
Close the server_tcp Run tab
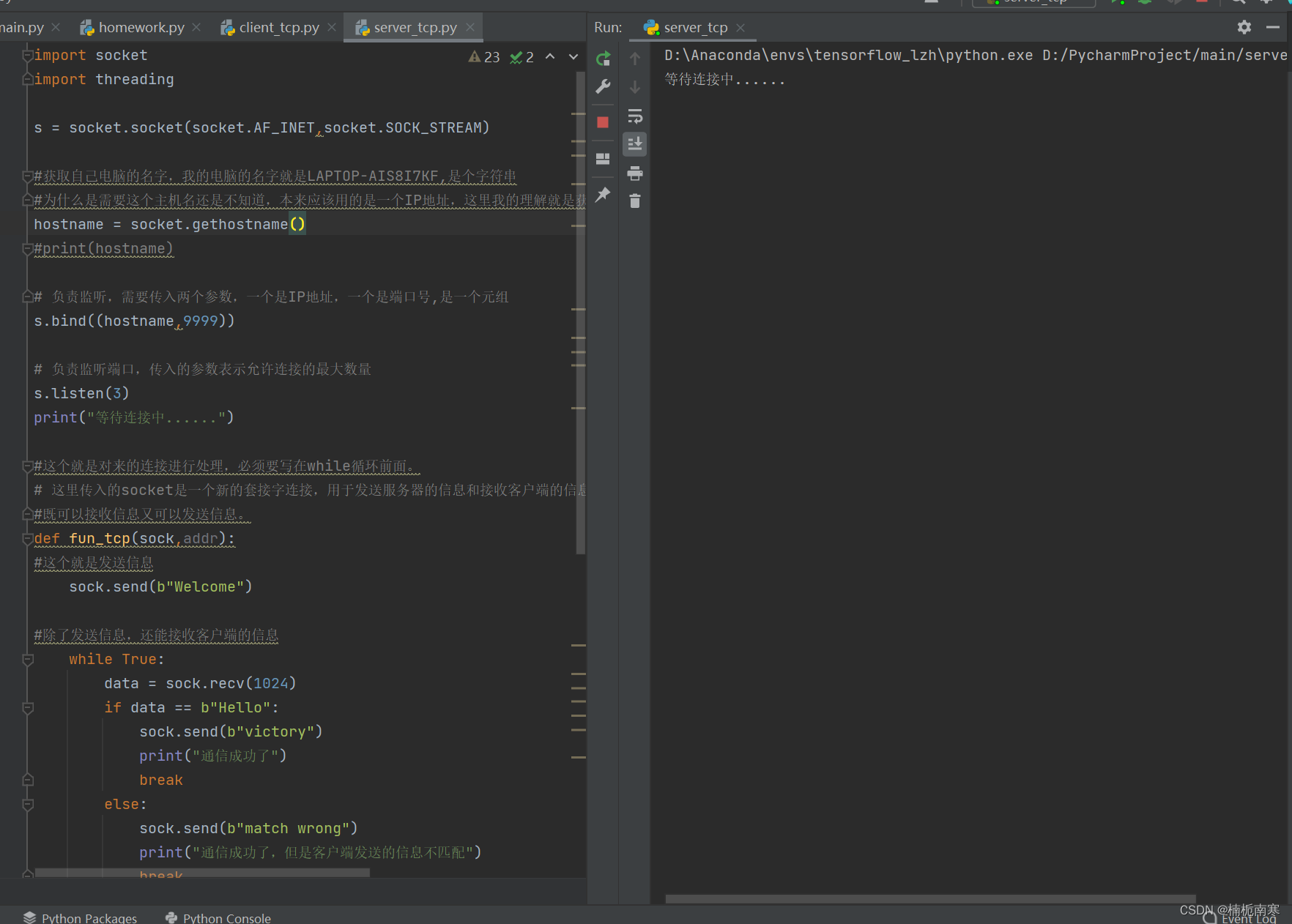(740, 27)
